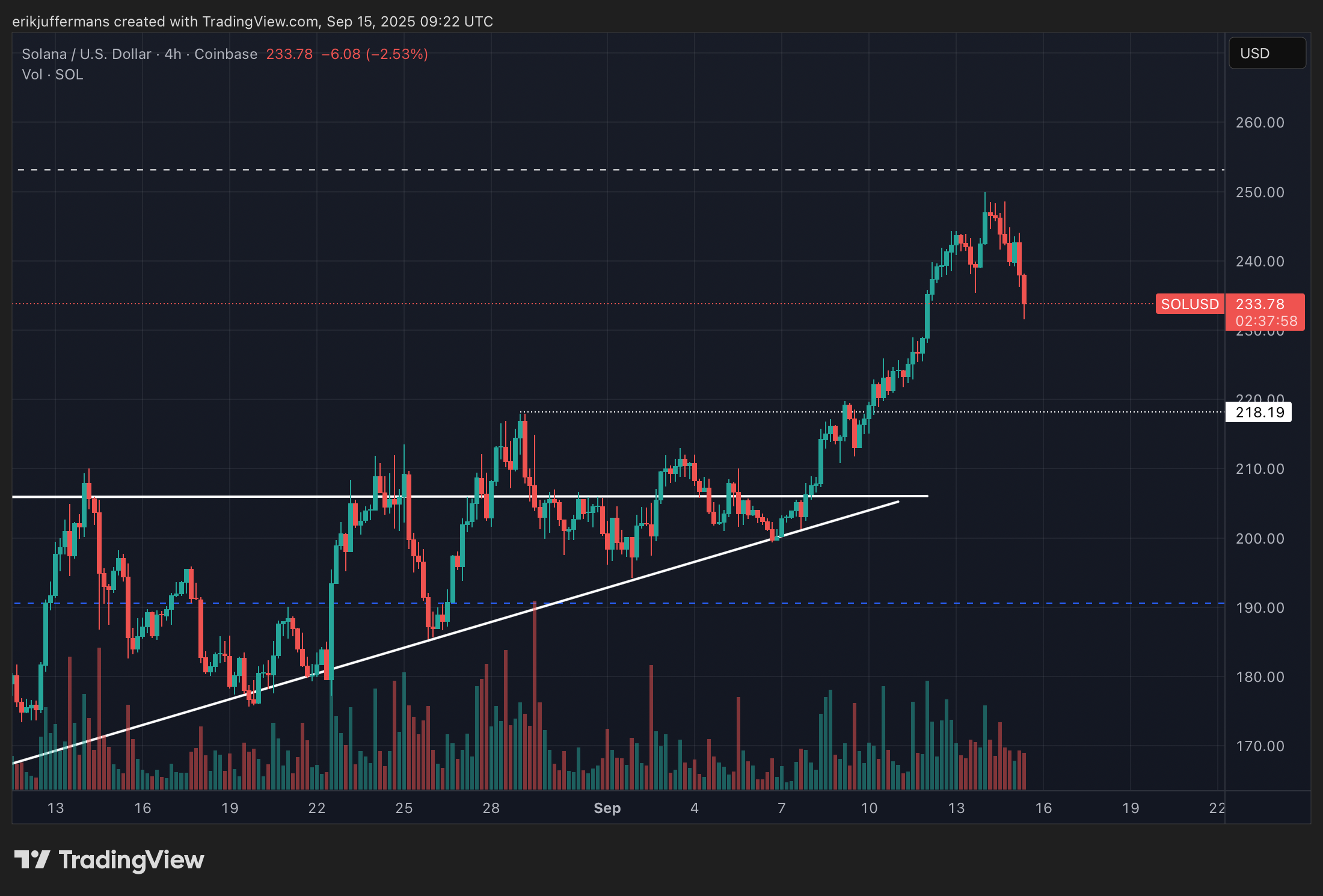This screenshot has width=1323, height=896.
Task: Click the Coinbase exchange label
Action: click(226, 54)
